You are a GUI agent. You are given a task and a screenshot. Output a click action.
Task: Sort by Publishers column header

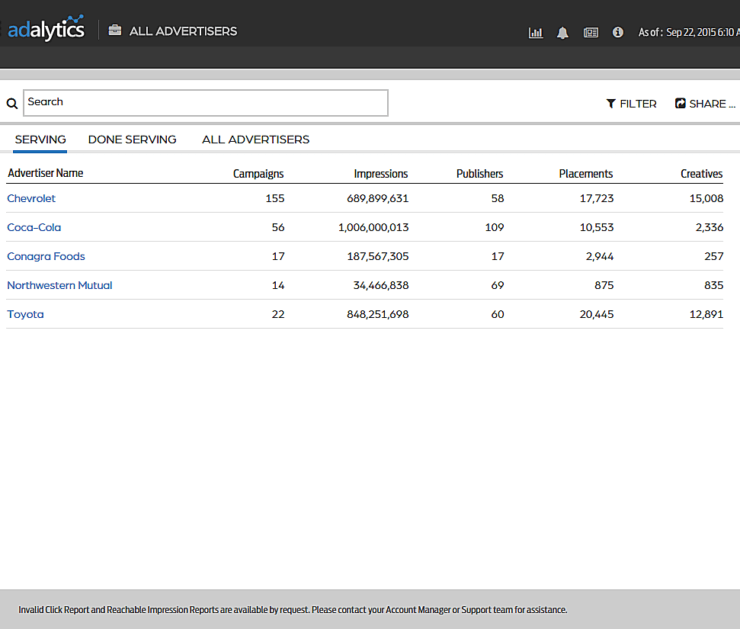tap(479, 174)
